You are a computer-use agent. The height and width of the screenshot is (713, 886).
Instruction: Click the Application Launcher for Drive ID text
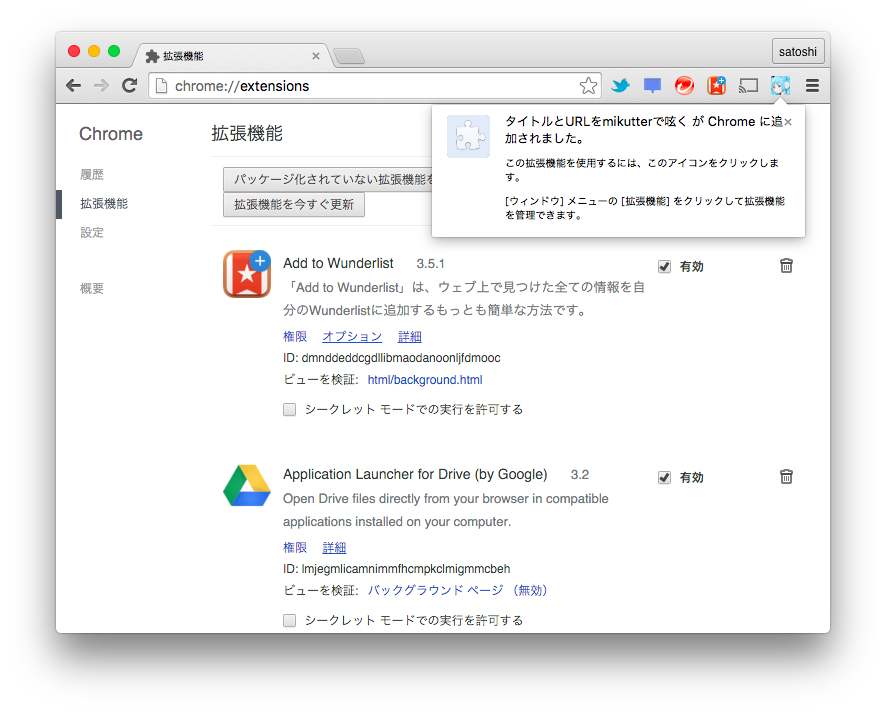(397, 569)
